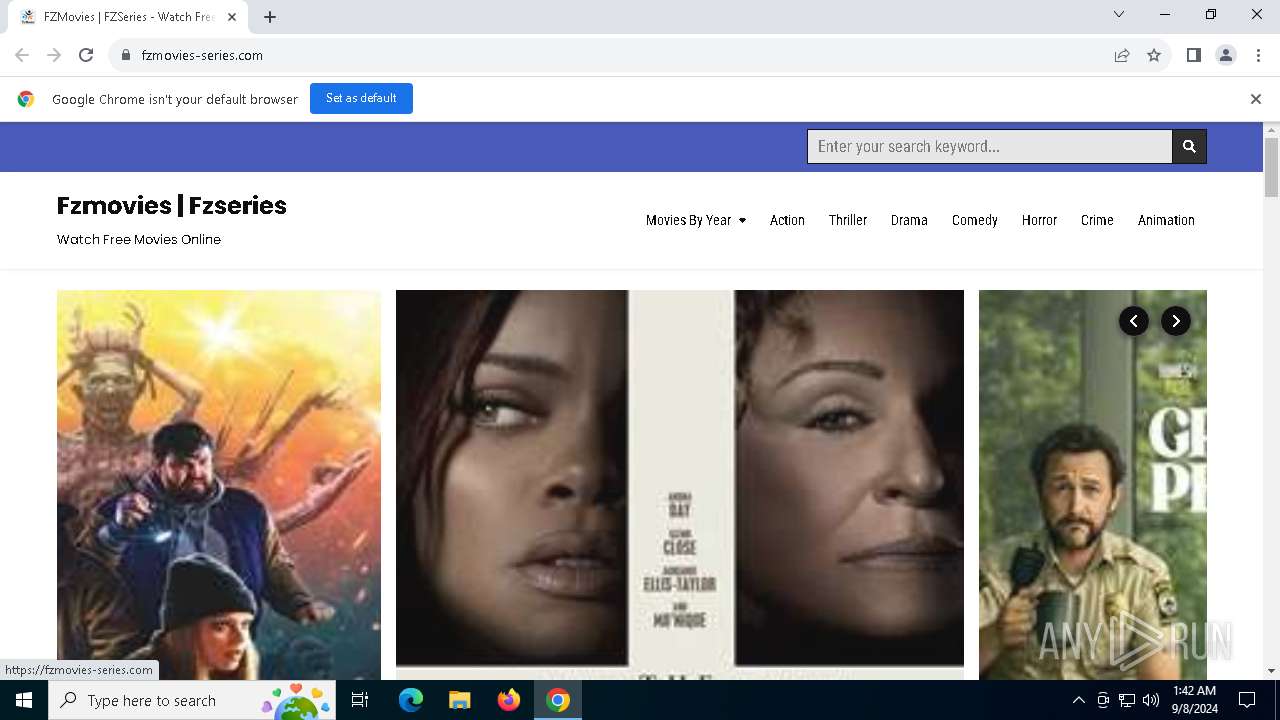Show hidden system tray icons

(x=1078, y=700)
